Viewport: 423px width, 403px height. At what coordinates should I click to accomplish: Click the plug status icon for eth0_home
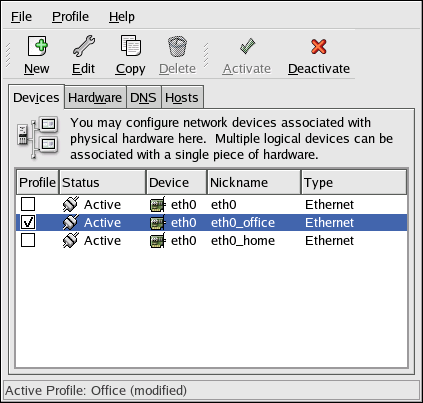click(71, 240)
